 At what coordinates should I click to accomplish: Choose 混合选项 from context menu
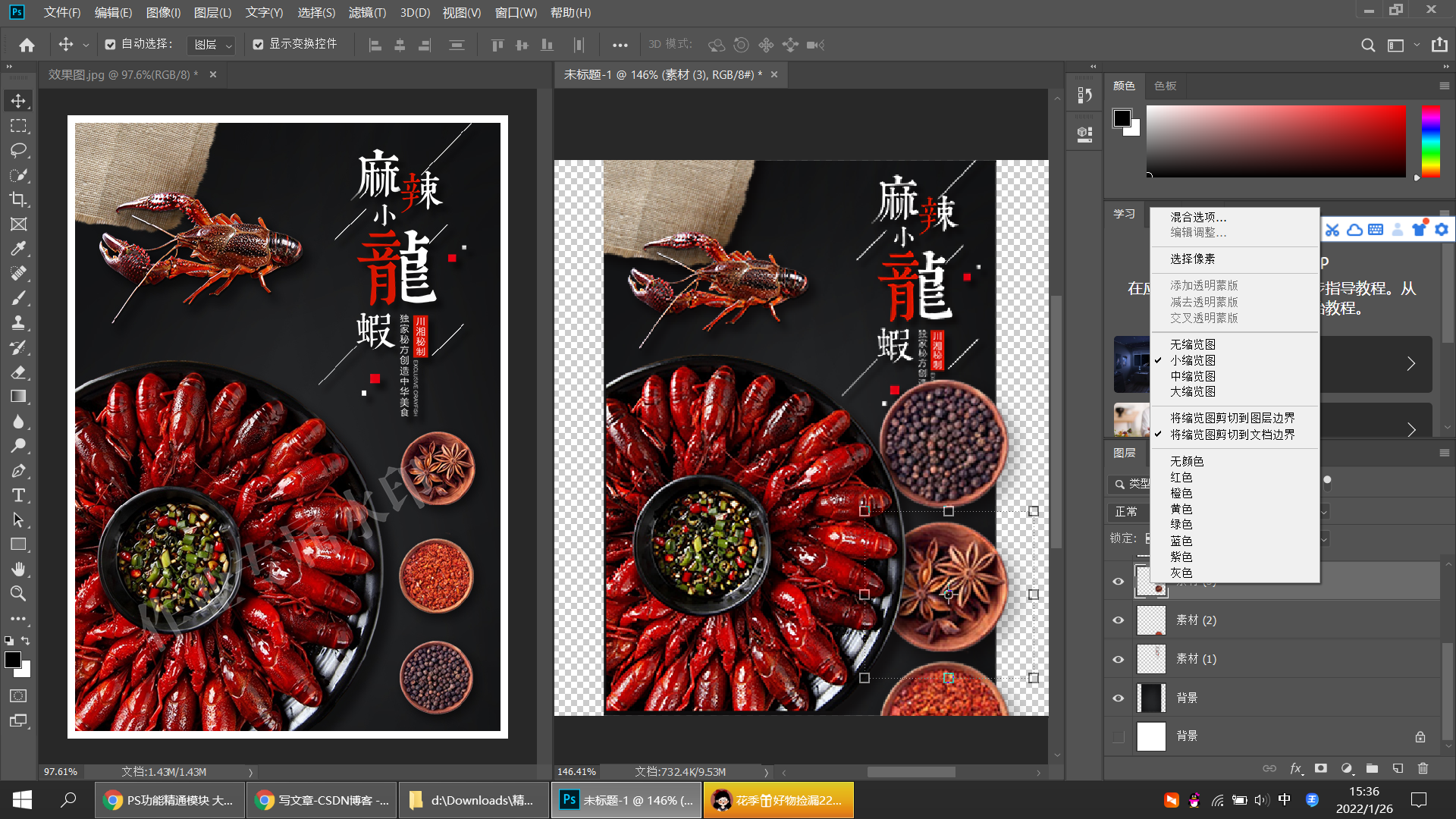1197,217
